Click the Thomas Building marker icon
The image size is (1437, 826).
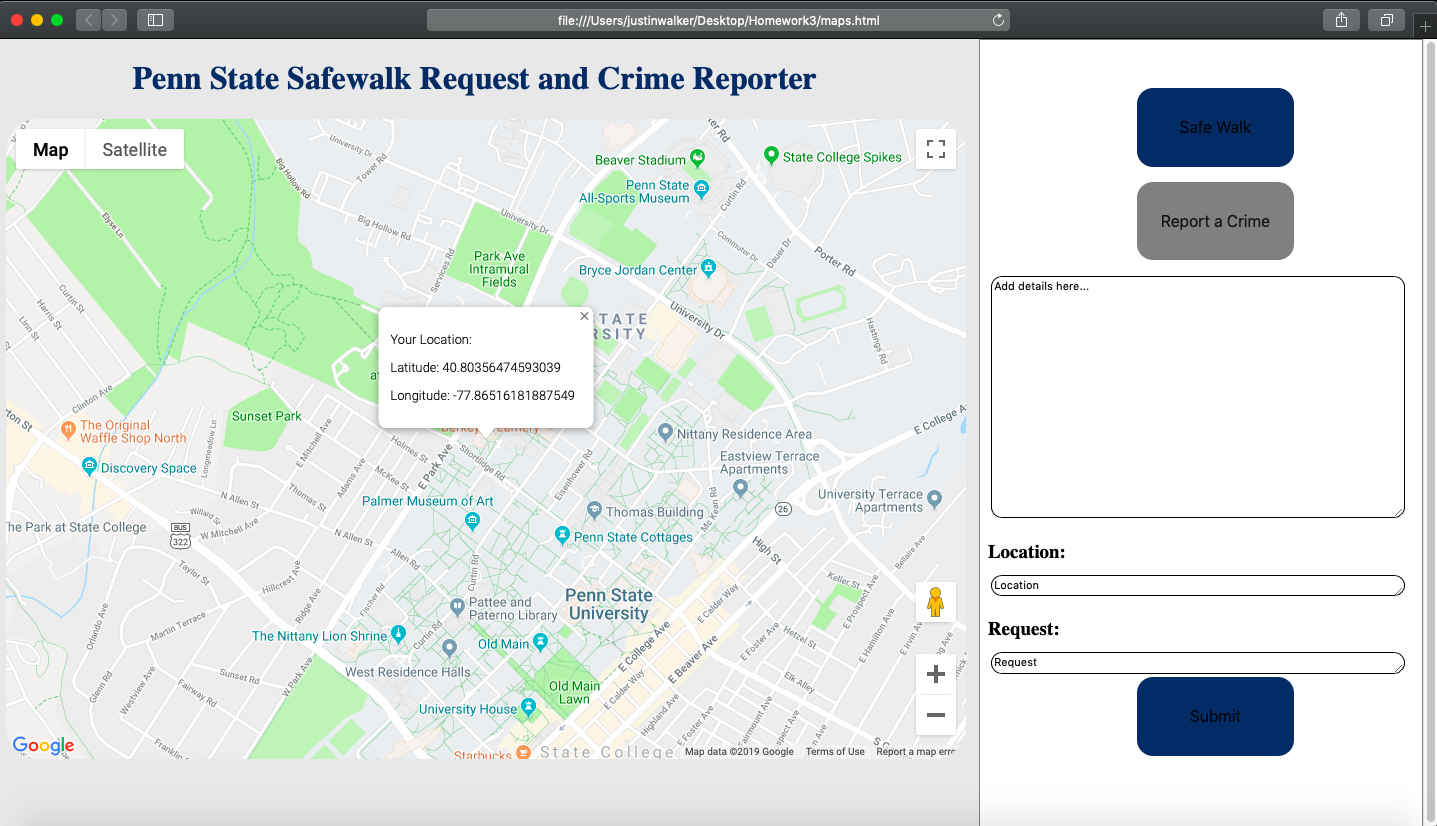(594, 510)
